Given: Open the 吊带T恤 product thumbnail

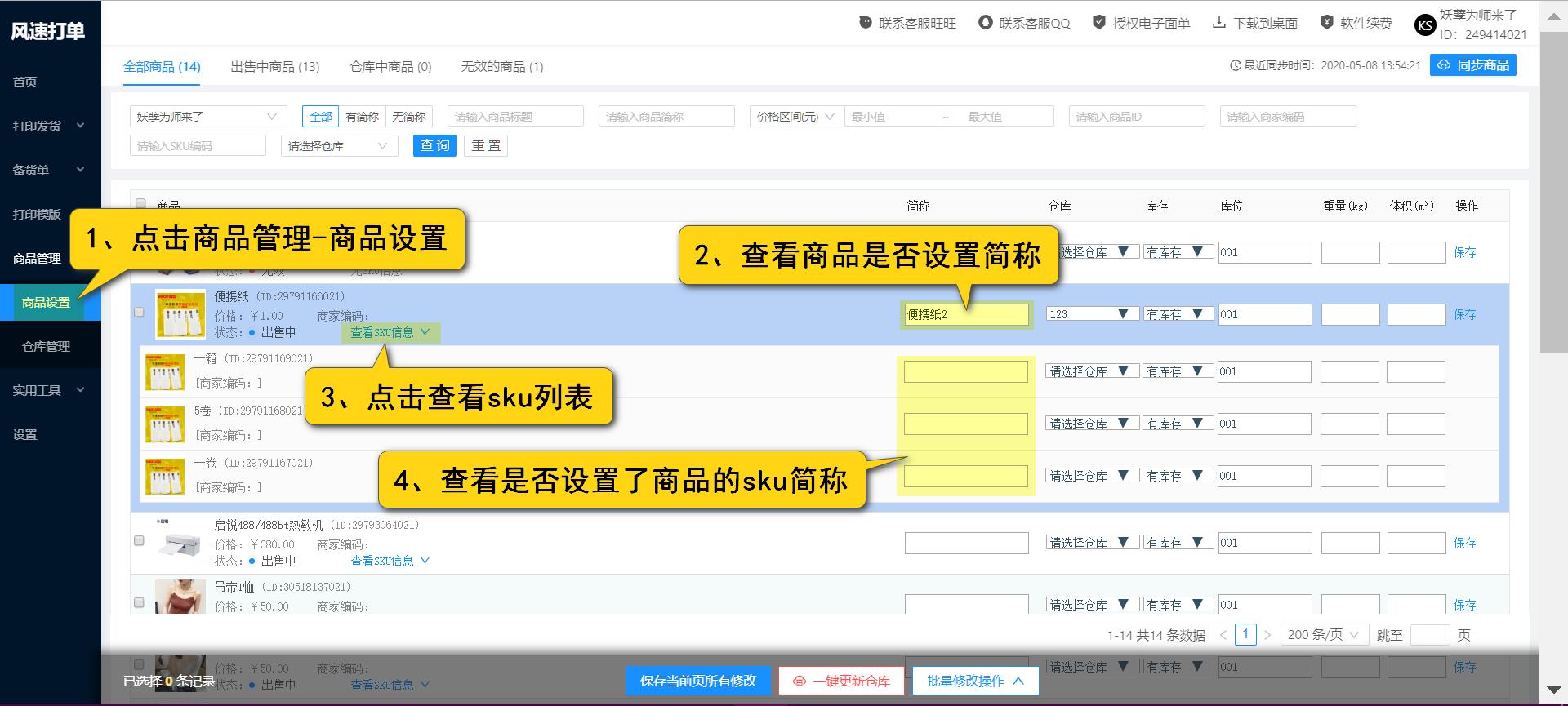Looking at the screenshot, I should 180,597.
